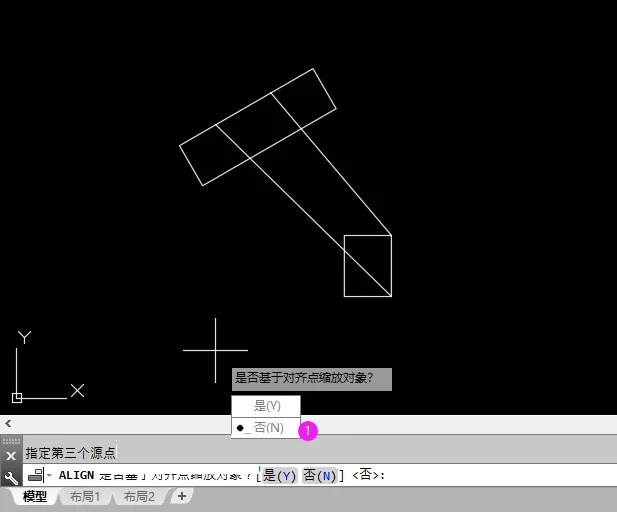Click the command line input after <否>:
Viewport: 617px width, 512px height.
click(500, 475)
